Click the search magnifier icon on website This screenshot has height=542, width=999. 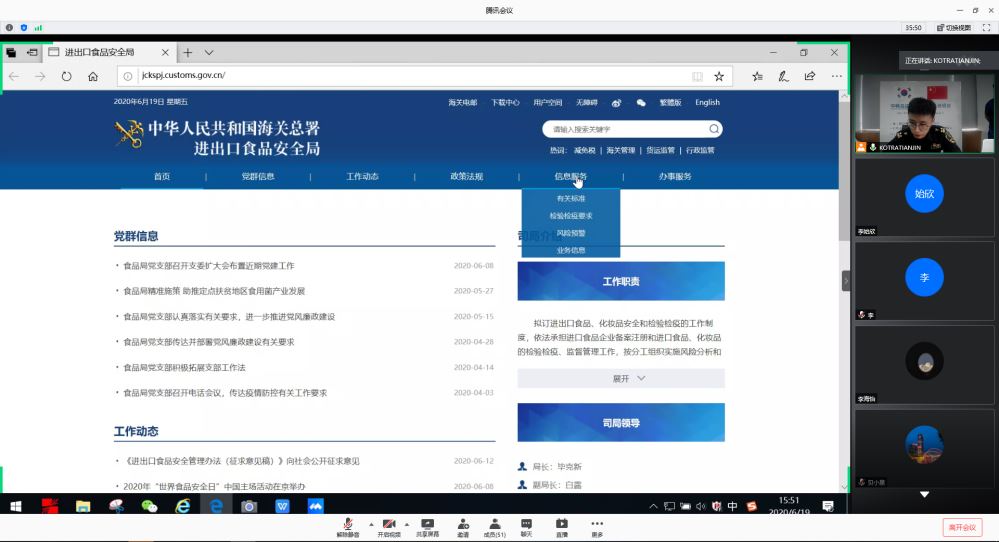pos(714,129)
